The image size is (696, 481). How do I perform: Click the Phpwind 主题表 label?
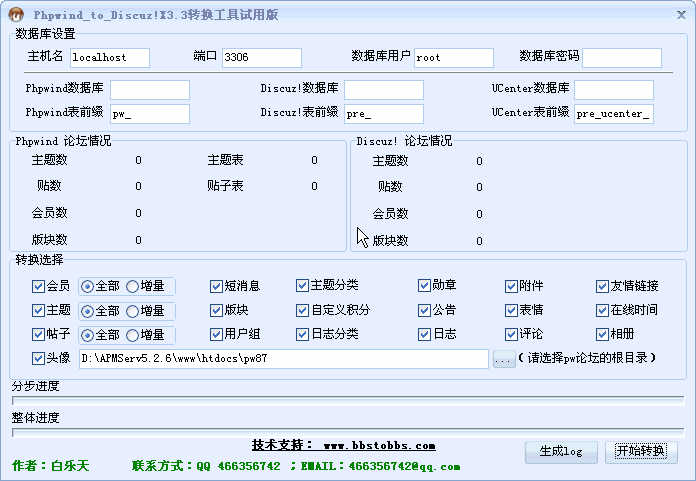click(x=225, y=160)
